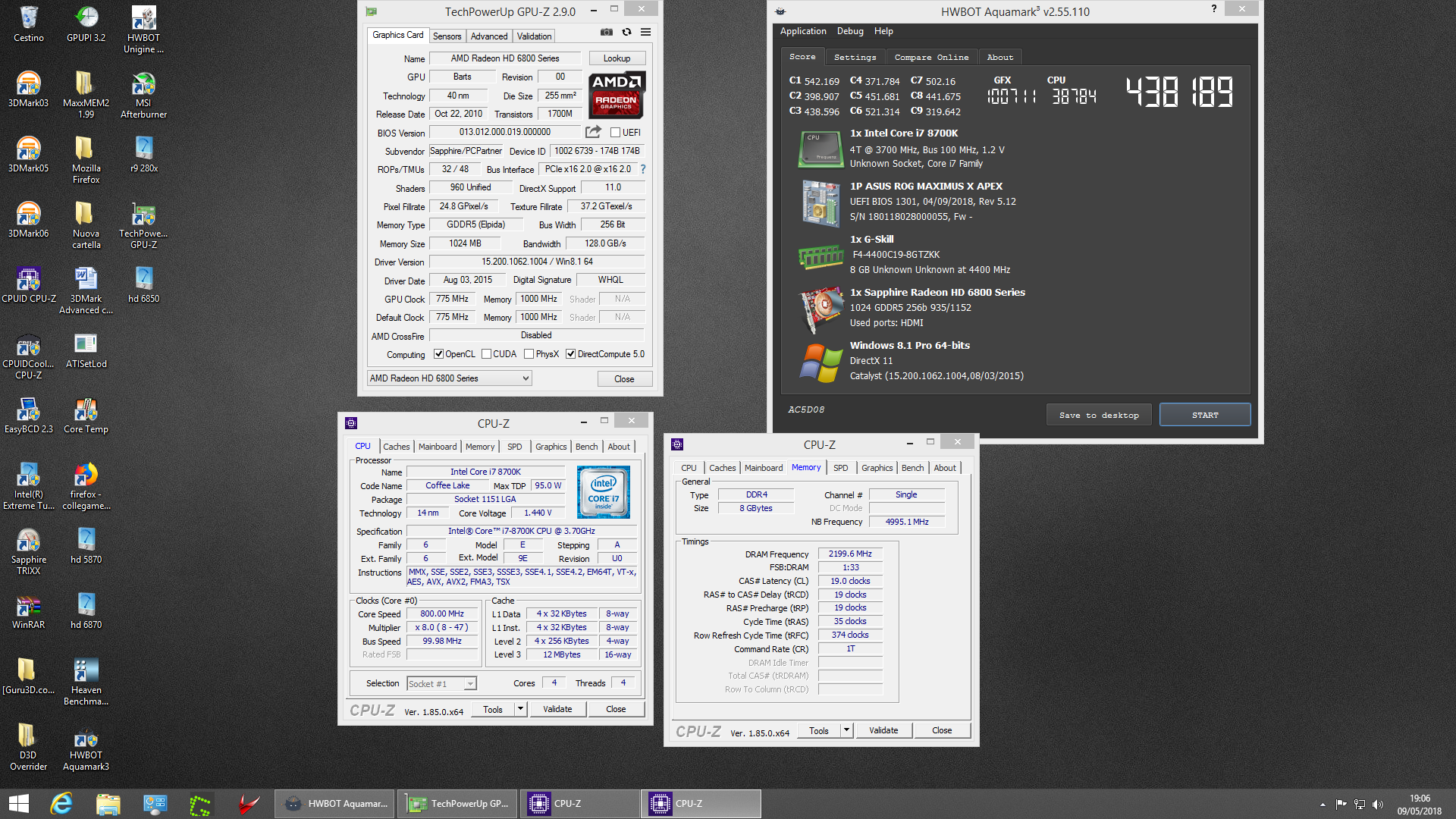1456x819 pixels.
Task: Toggle the CUDA checkbox
Action: click(x=486, y=354)
